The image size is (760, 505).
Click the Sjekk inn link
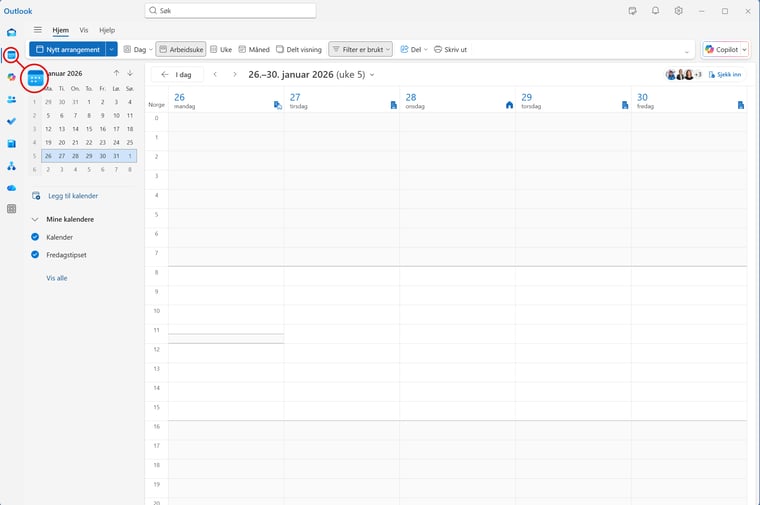click(x=725, y=75)
